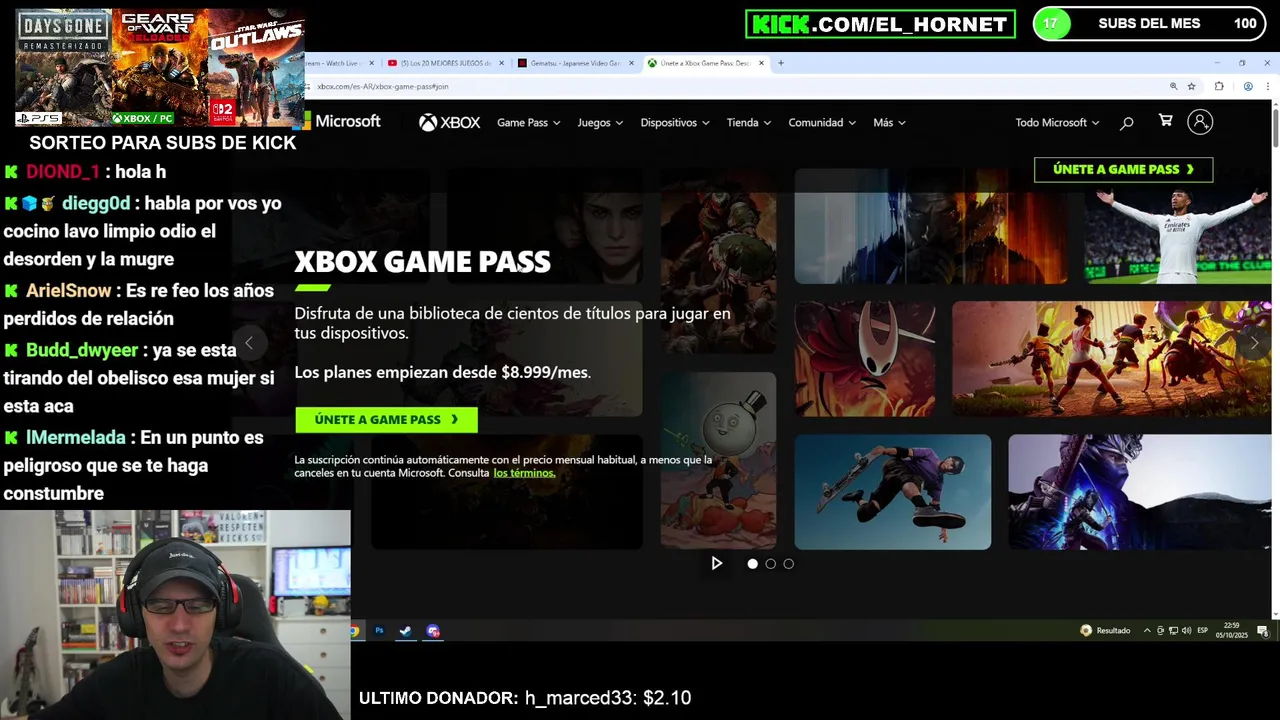Expand the Más dropdown menu
Screen dimensions: 1280x720
[x=889, y=123]
